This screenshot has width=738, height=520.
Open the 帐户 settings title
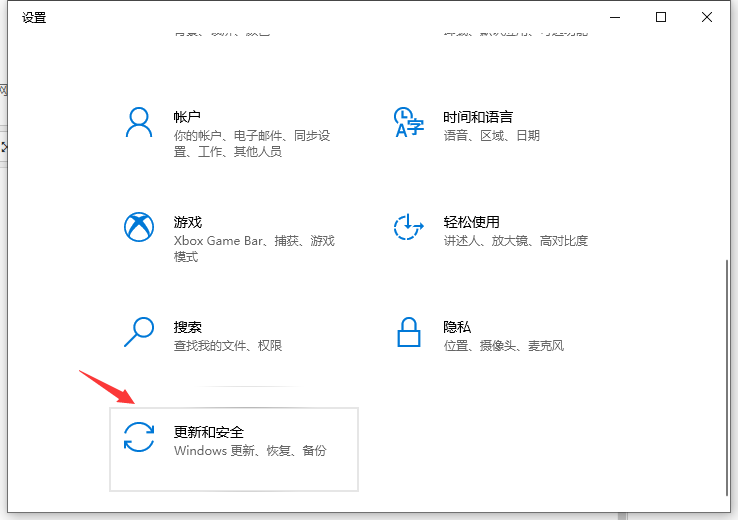187,117
